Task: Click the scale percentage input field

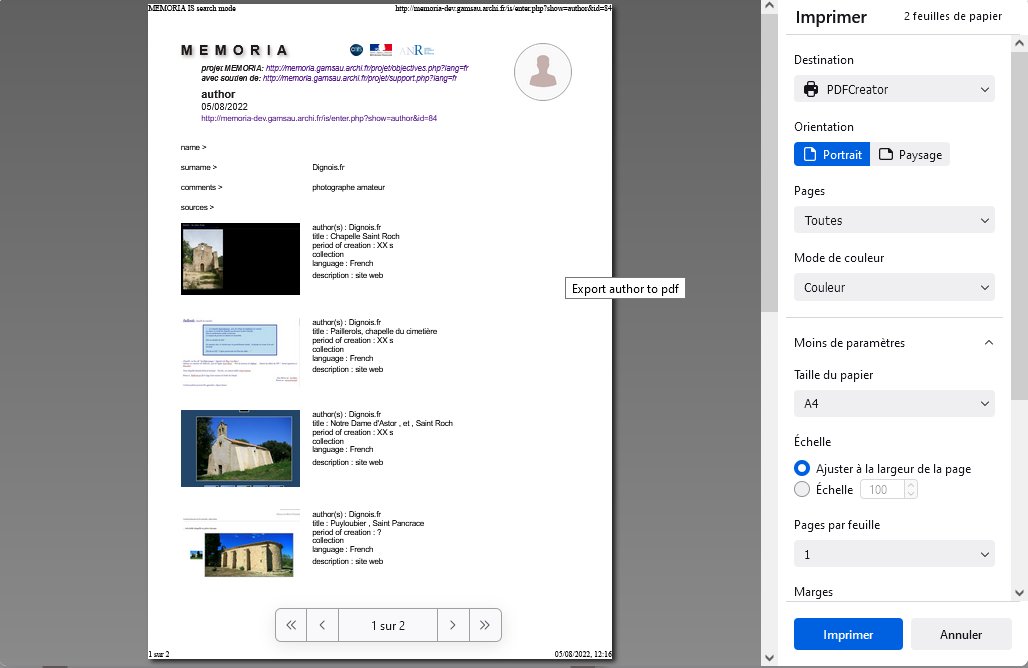Action: 882,489
